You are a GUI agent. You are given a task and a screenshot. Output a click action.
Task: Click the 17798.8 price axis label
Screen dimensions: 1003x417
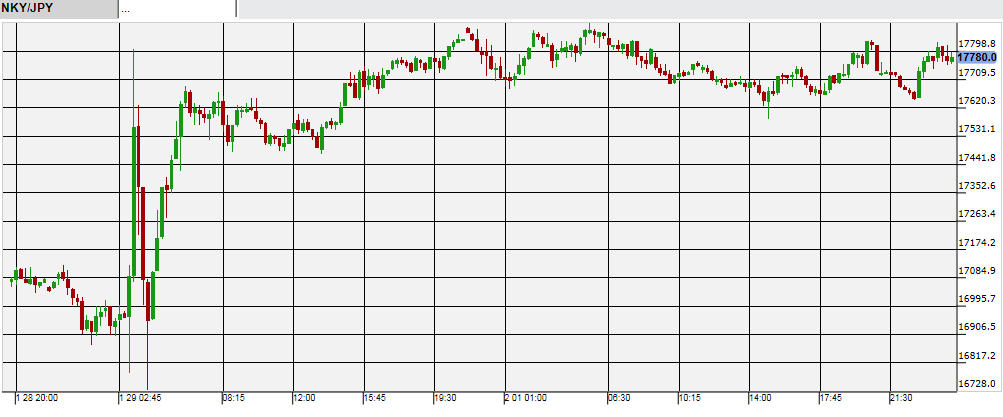coord(978,44)
